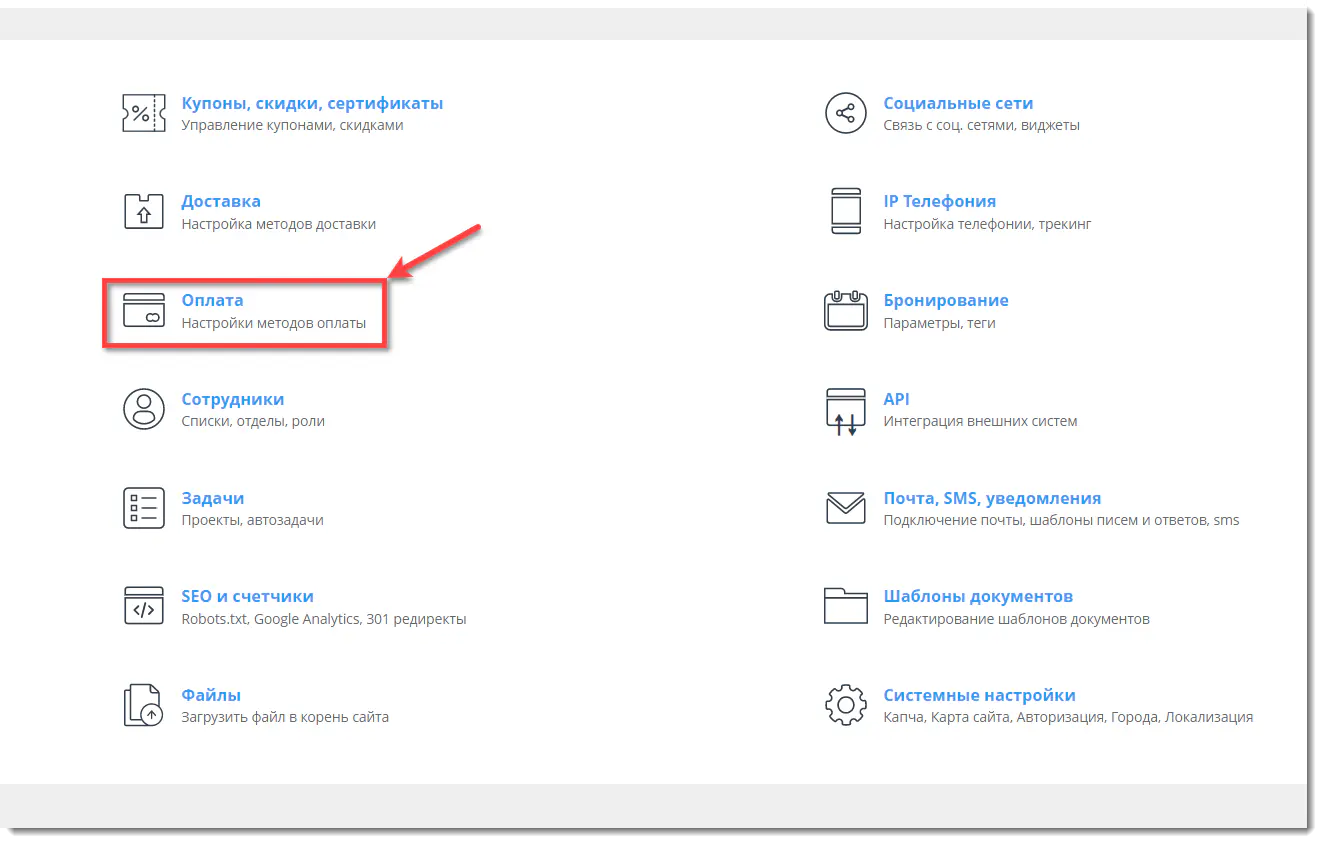1322x843 pixels.
Task: Go to the Доставка section
Action: [221, 201]
